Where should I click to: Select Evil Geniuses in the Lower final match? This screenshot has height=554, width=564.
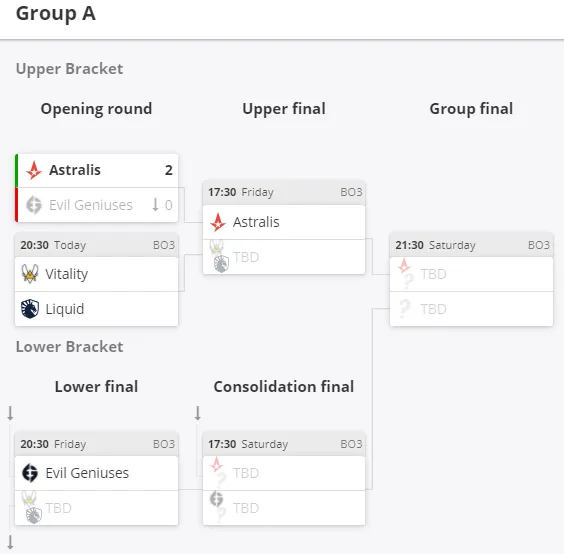(96, 473)
